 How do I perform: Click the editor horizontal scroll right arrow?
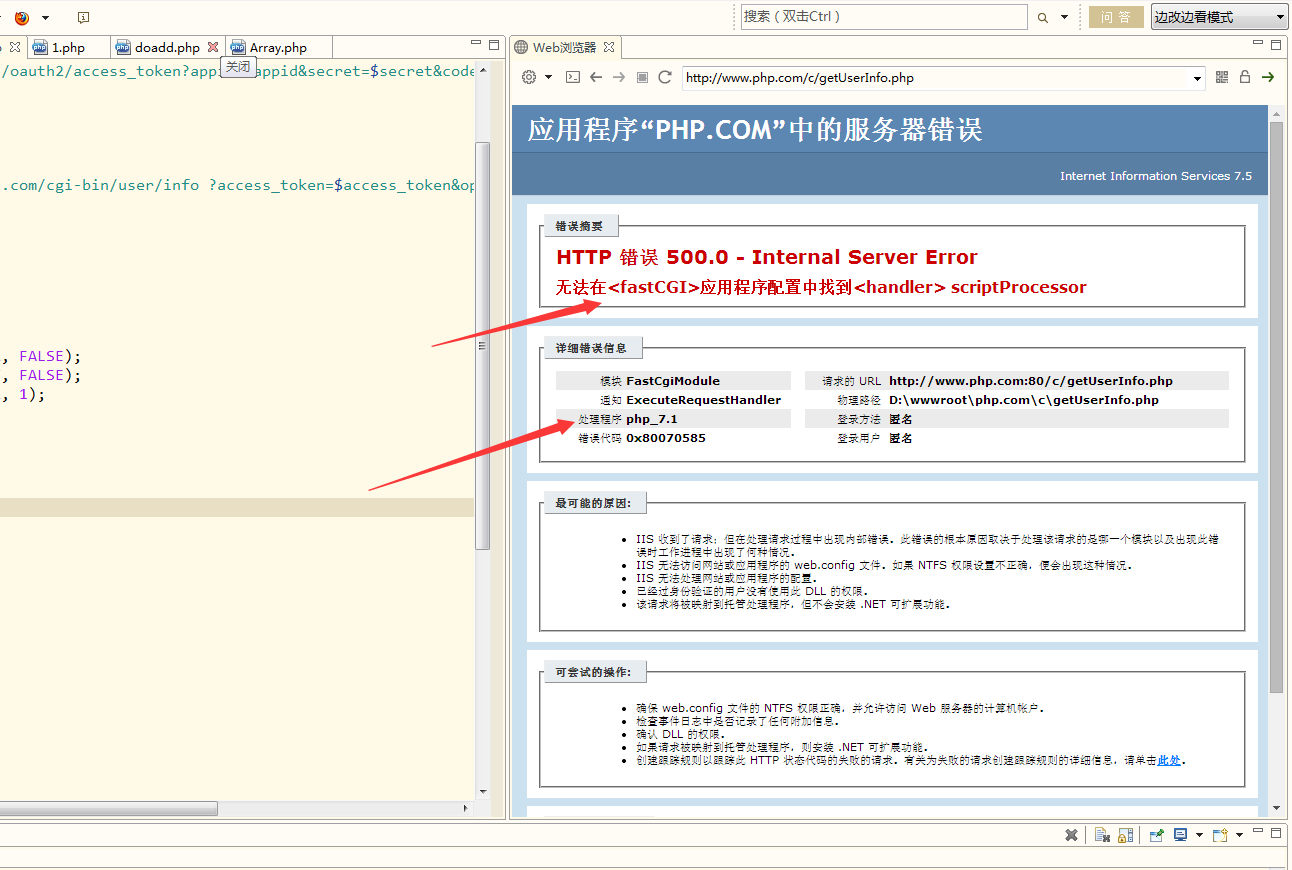(464, 807)
